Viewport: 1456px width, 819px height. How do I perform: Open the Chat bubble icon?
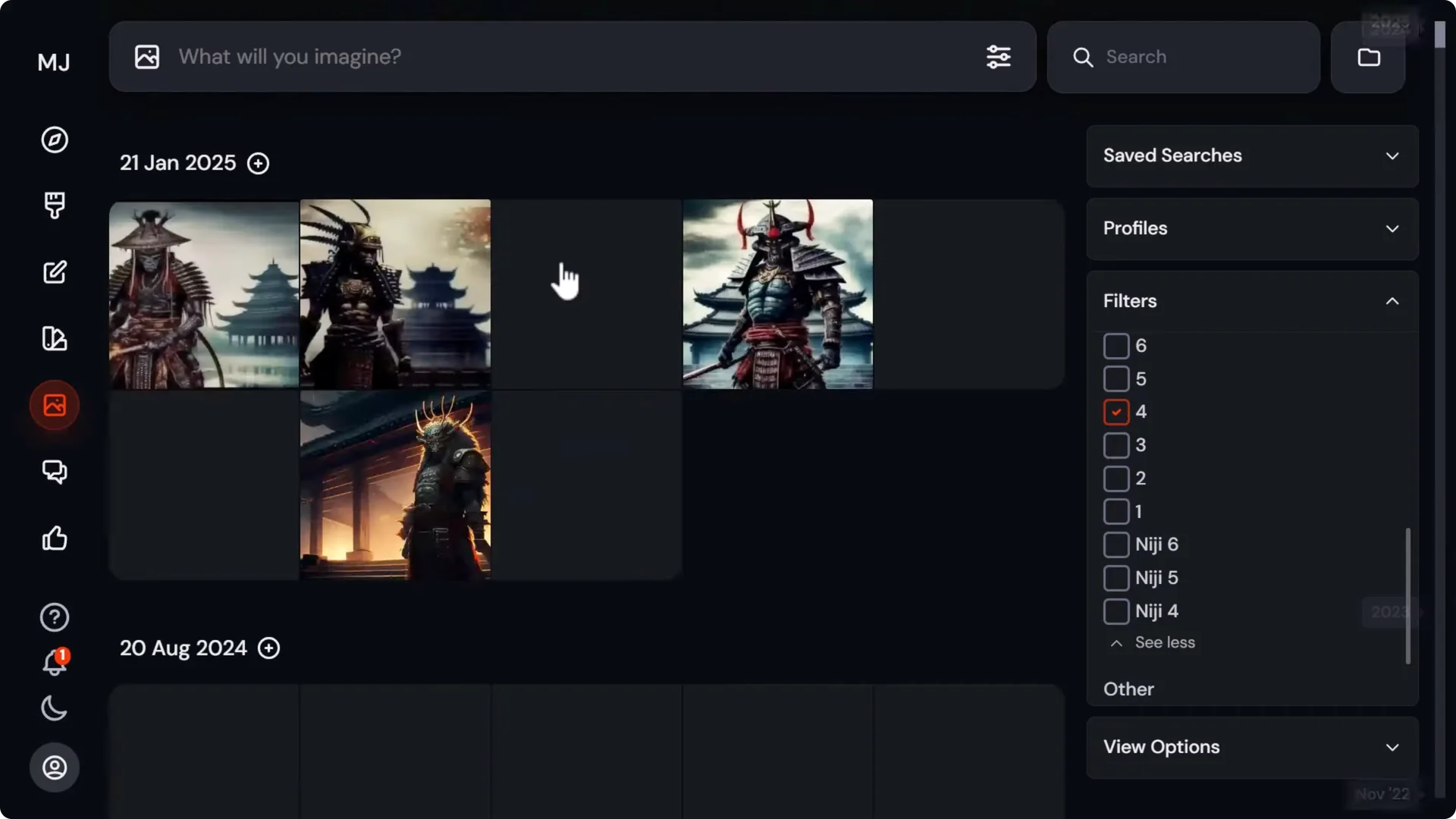pyautogui.click(x=54, y=472)
